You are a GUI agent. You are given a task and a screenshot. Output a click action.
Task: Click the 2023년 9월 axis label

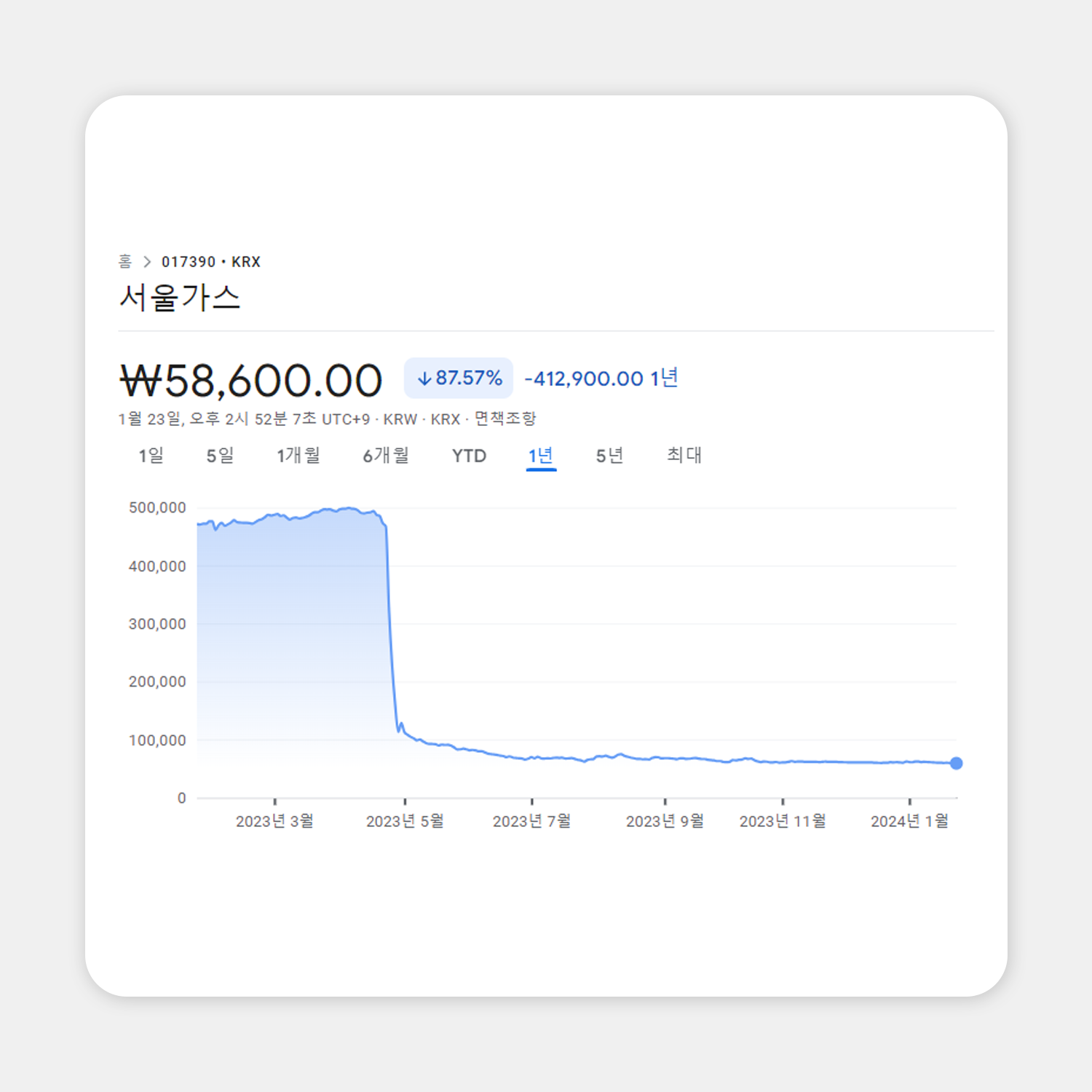tap(665, 821)
